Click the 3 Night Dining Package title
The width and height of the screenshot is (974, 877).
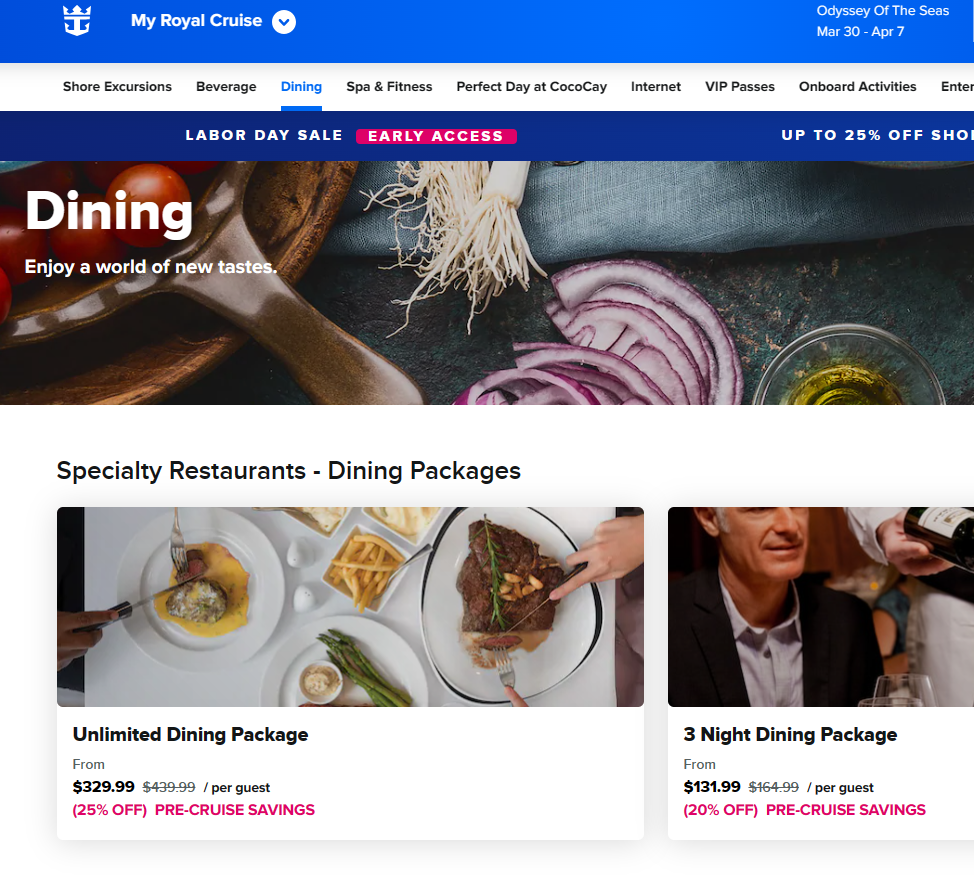(x=790, y=734)
